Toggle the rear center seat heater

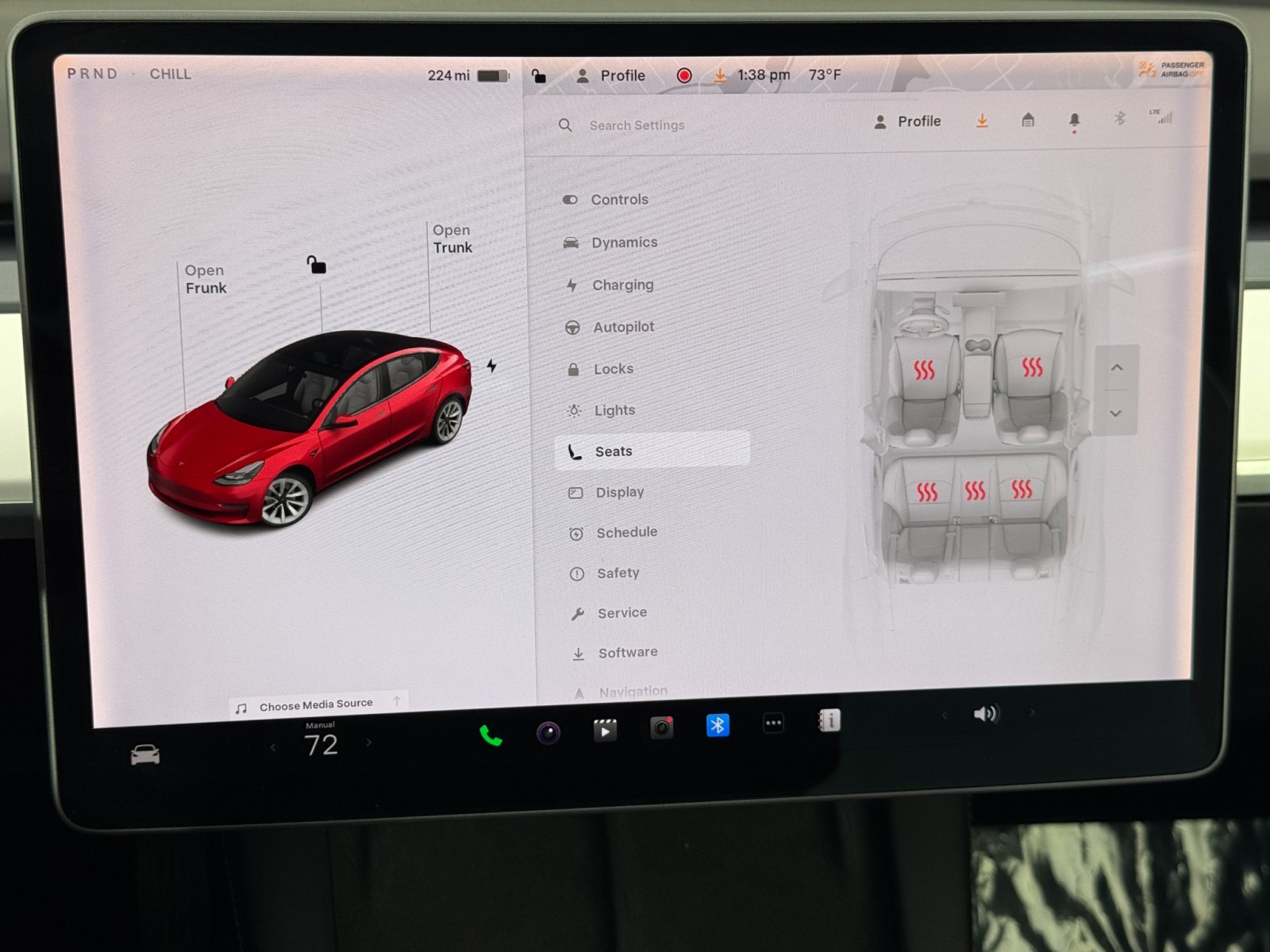coord(975,491)
